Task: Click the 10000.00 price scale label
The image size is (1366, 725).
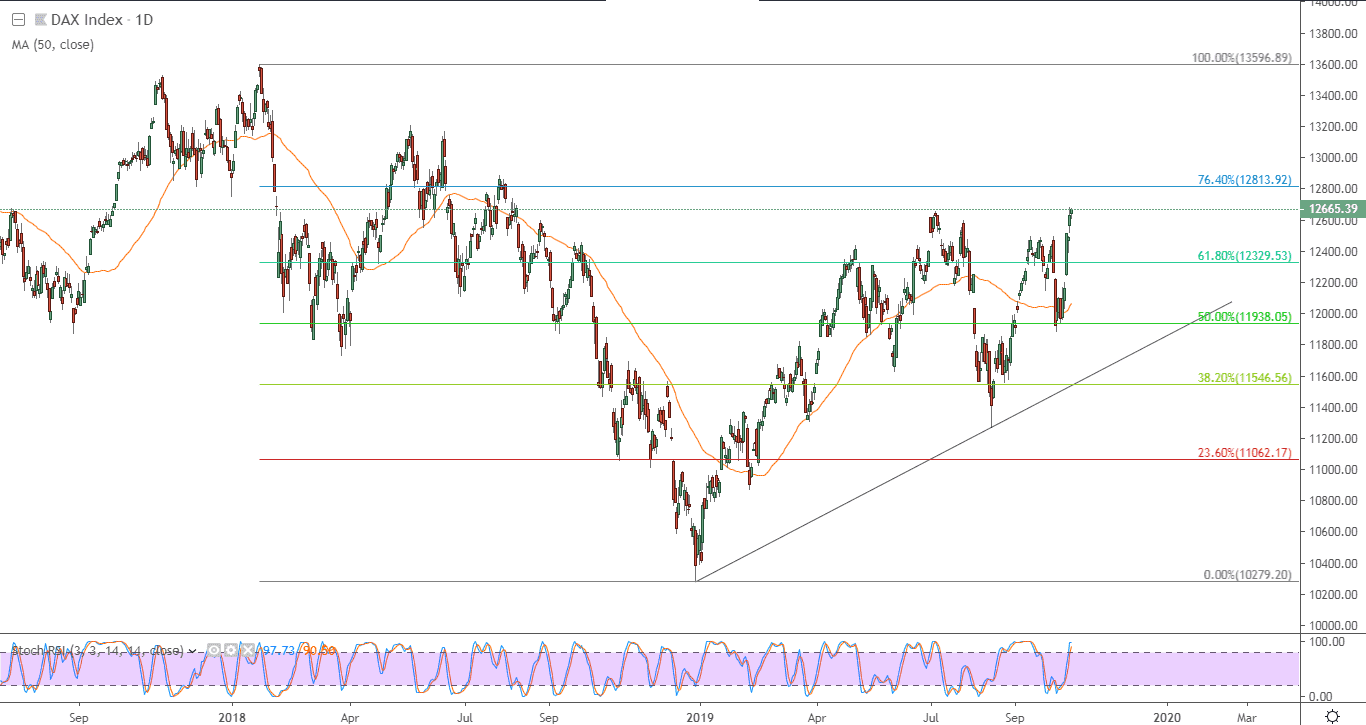Action: coord(1334,626)
